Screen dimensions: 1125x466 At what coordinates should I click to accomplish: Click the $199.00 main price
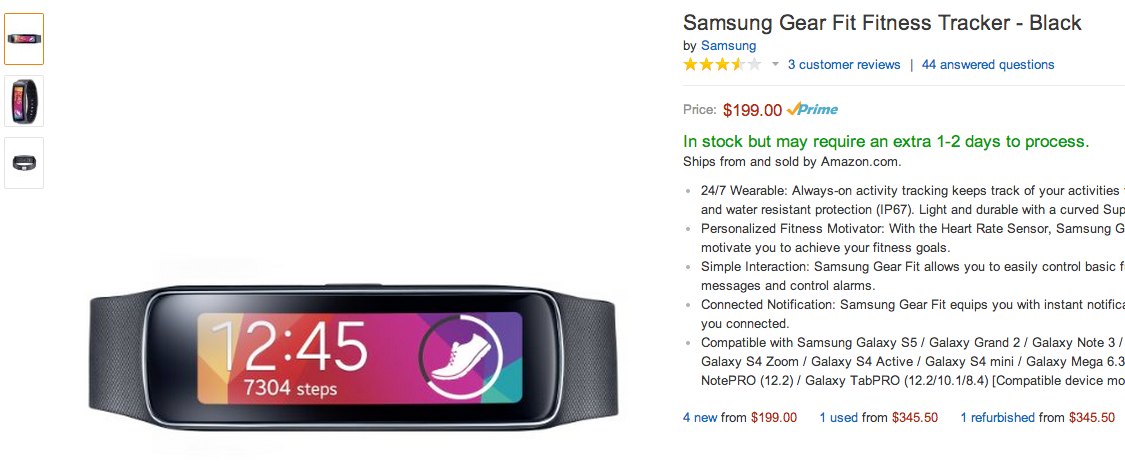click(752, 110)
